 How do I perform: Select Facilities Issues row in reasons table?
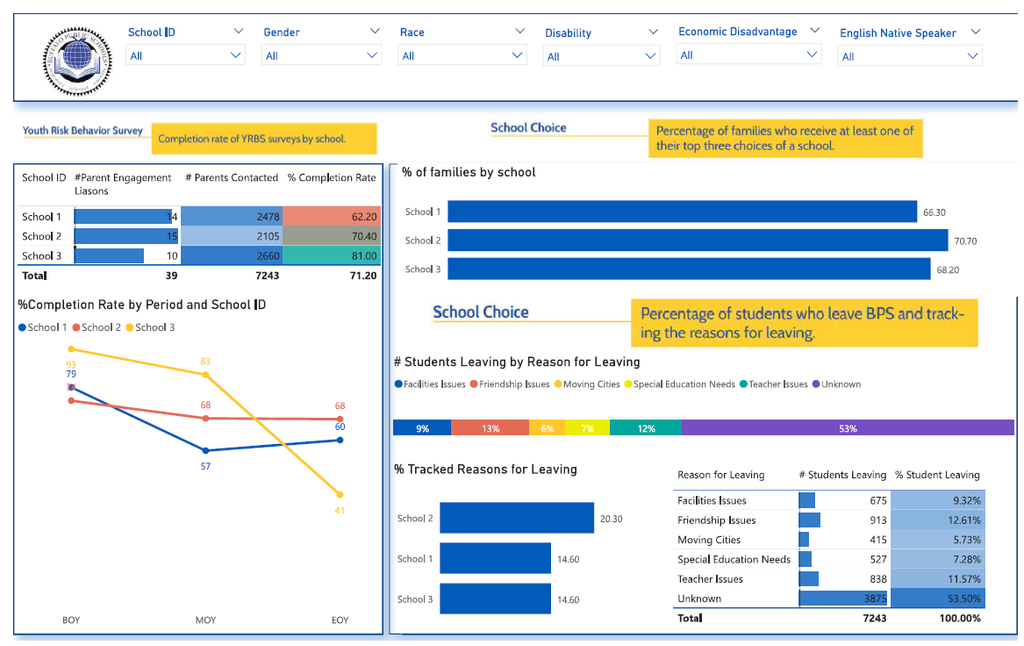(829, 500)
